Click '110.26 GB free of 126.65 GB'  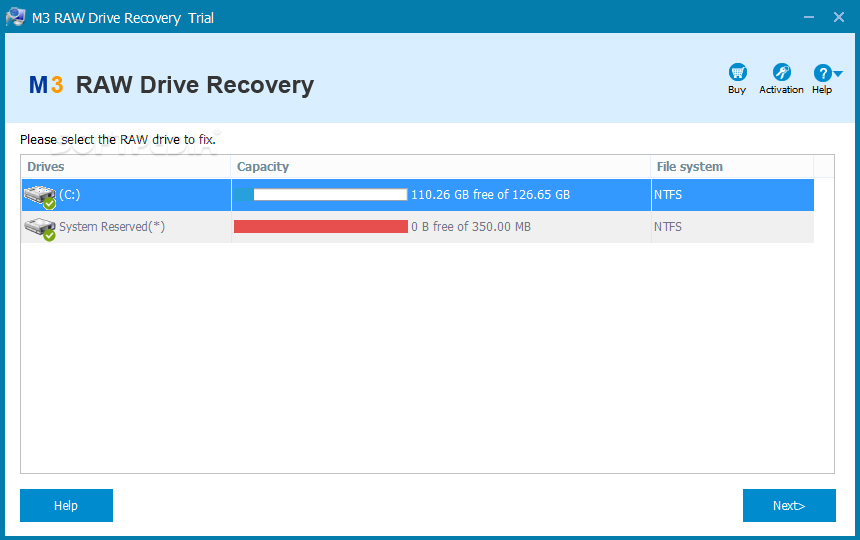coord(490,195)
